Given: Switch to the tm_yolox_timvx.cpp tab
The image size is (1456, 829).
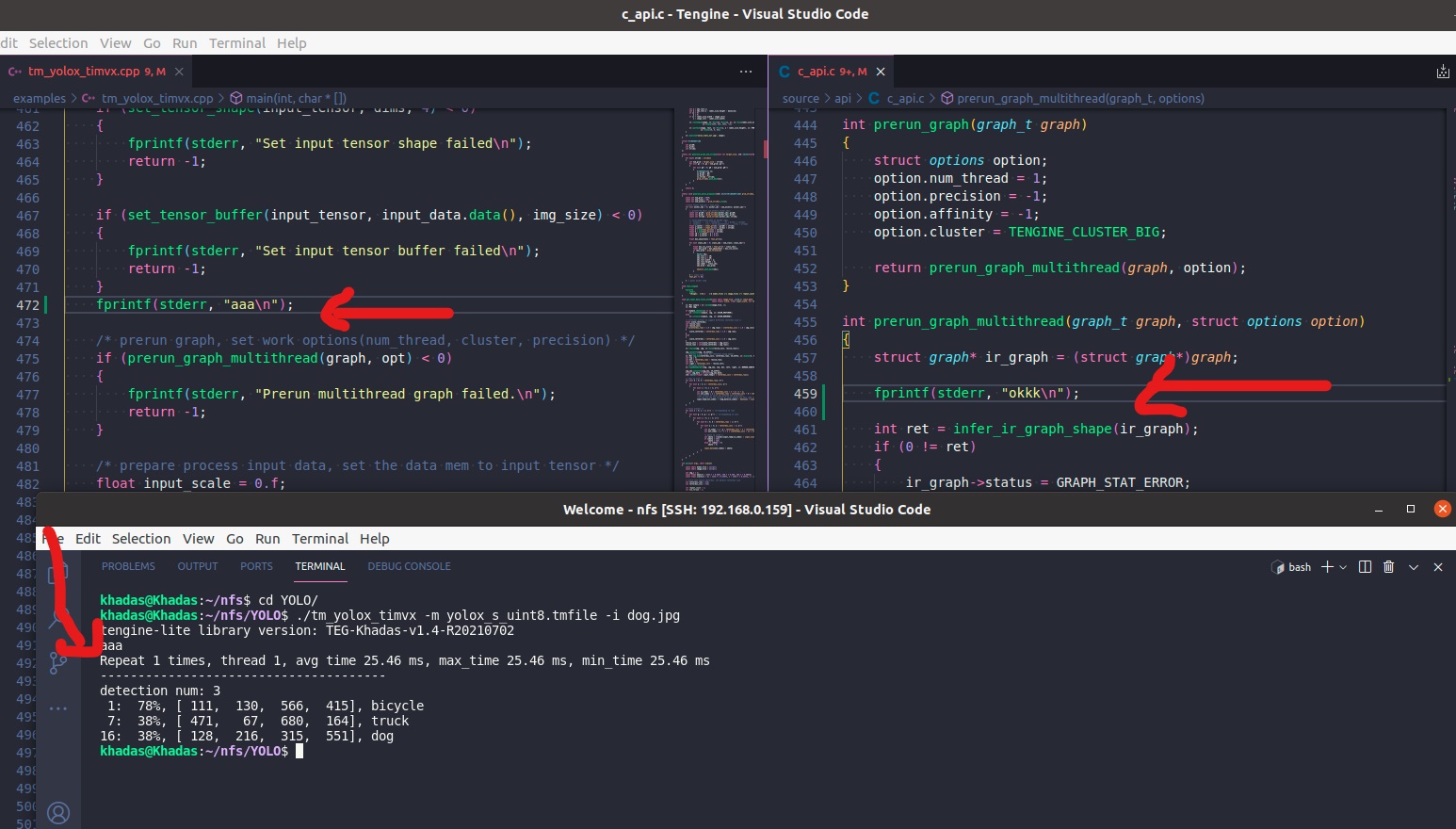Looking at the screenshot, I should click(x=94, y=71).
